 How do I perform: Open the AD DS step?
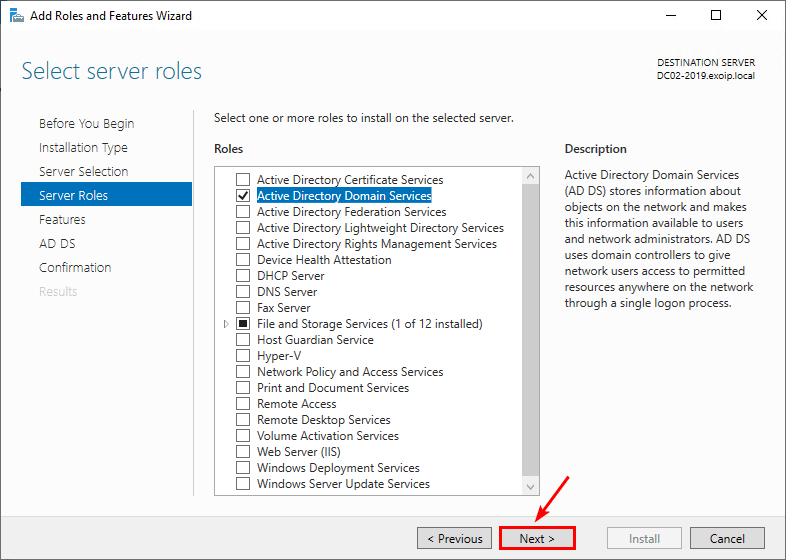tap(57, 244)
